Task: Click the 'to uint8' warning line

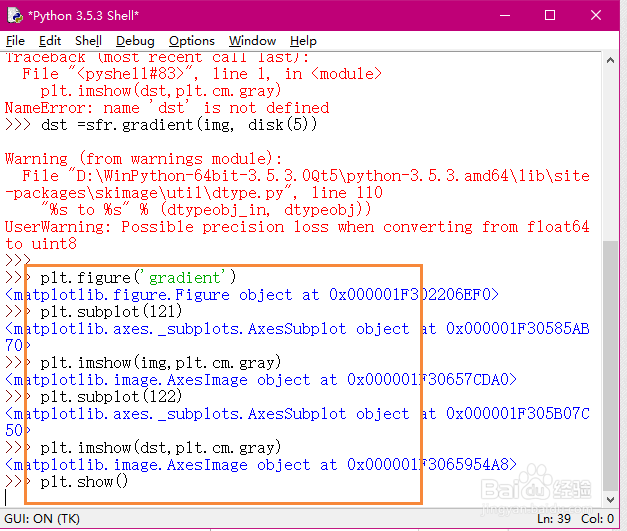Action: tap(40, 244)
